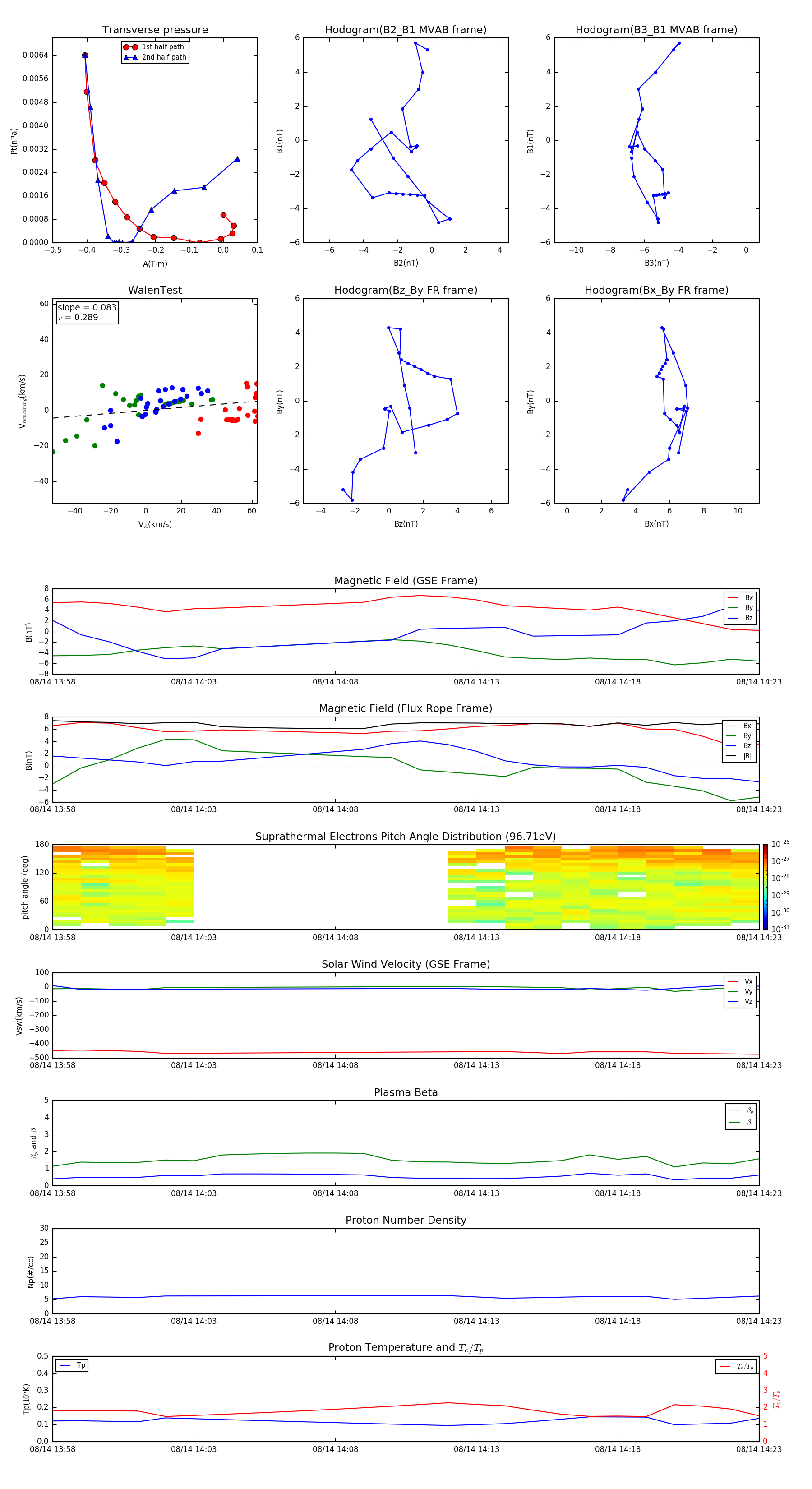Click the '|B|' legend entry in Flux Rope plot
This screenshot has width=812, height=1489.
[x=740, y=756]
